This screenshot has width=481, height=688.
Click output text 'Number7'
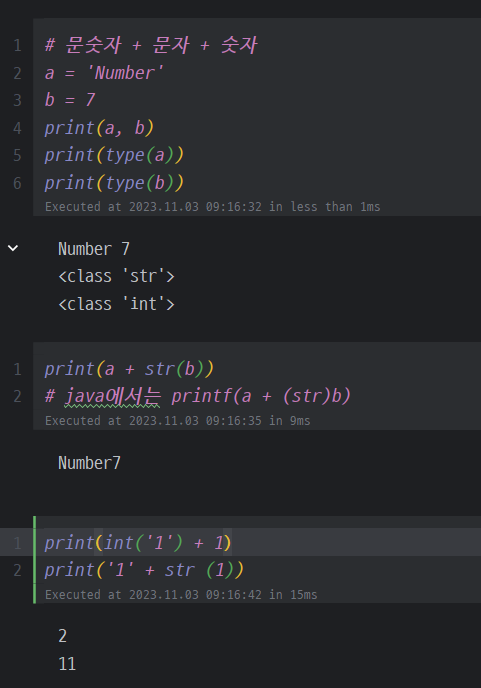point(89,463)
